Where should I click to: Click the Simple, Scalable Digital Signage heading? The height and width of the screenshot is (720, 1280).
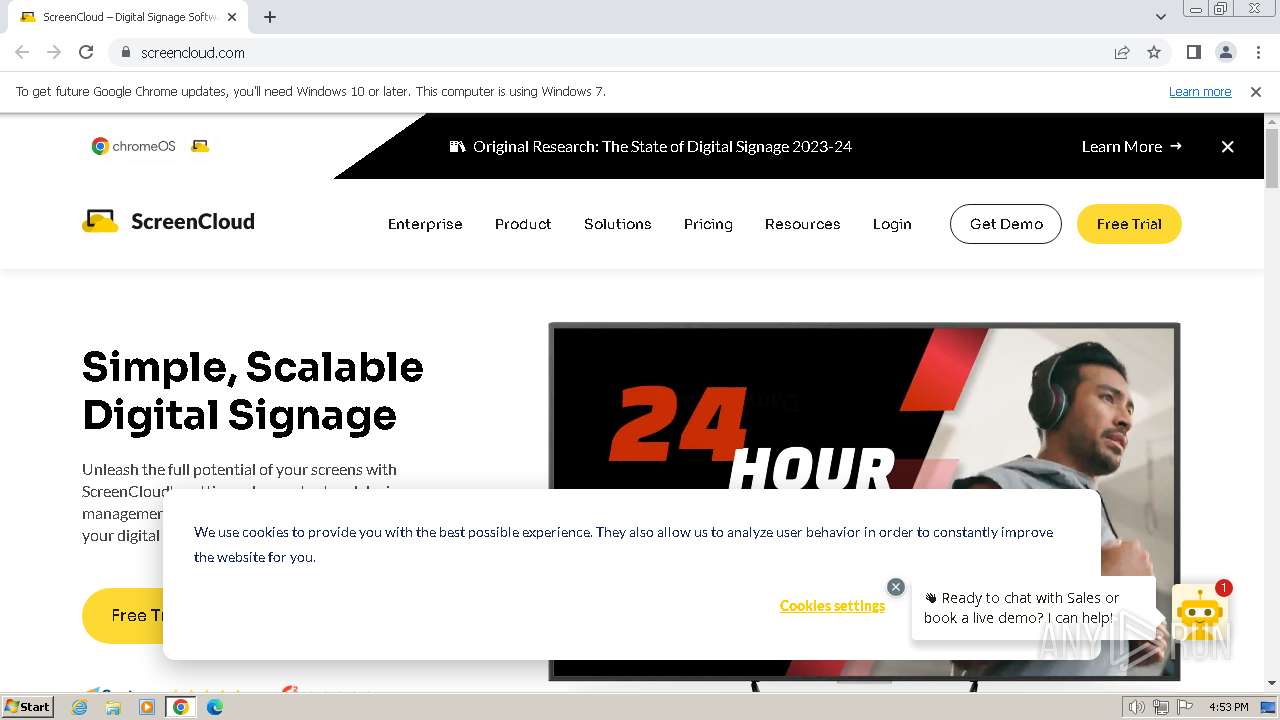click(x=253, y=391)
